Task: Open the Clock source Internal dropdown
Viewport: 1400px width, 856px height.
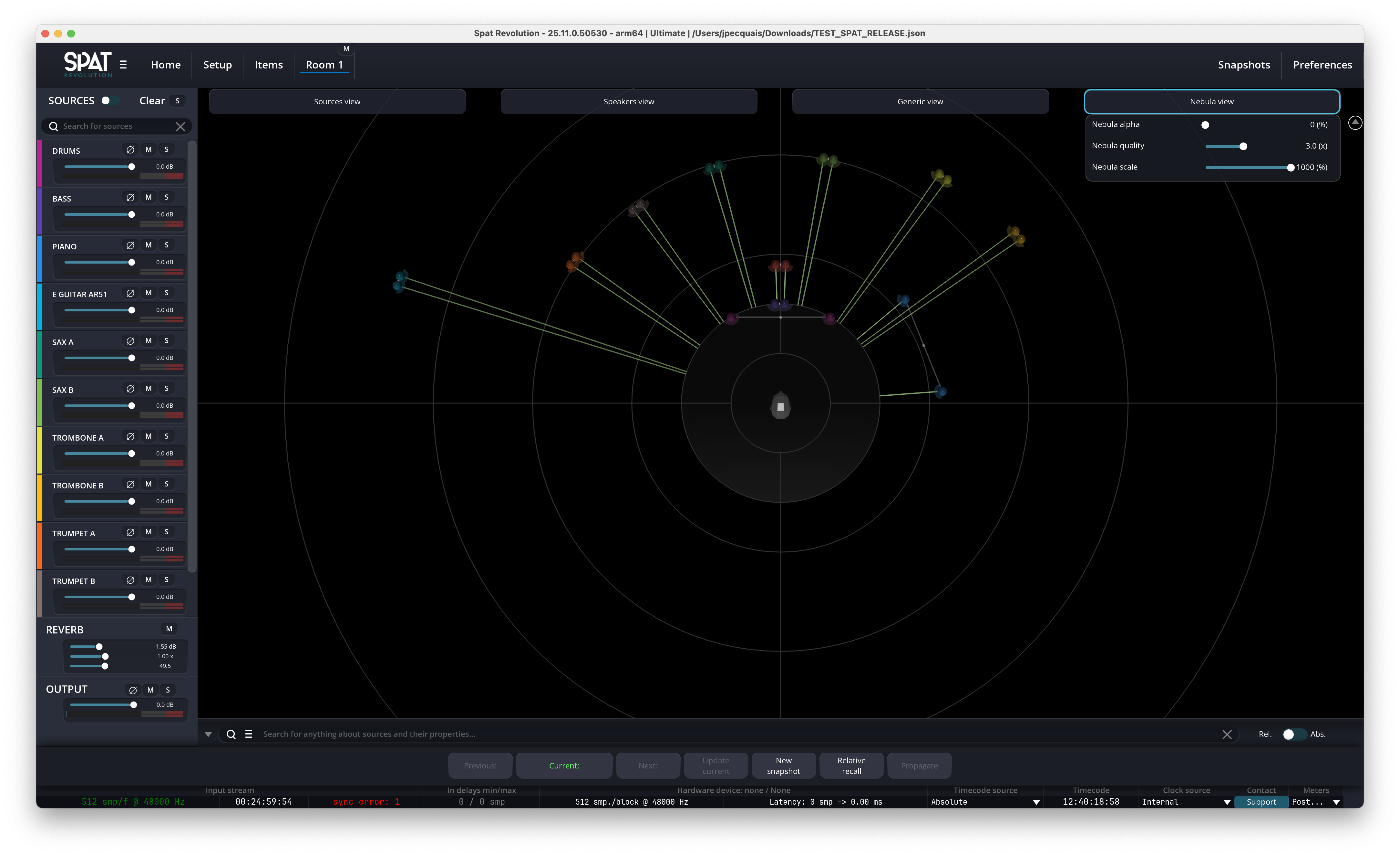Action: (1186, 801)
